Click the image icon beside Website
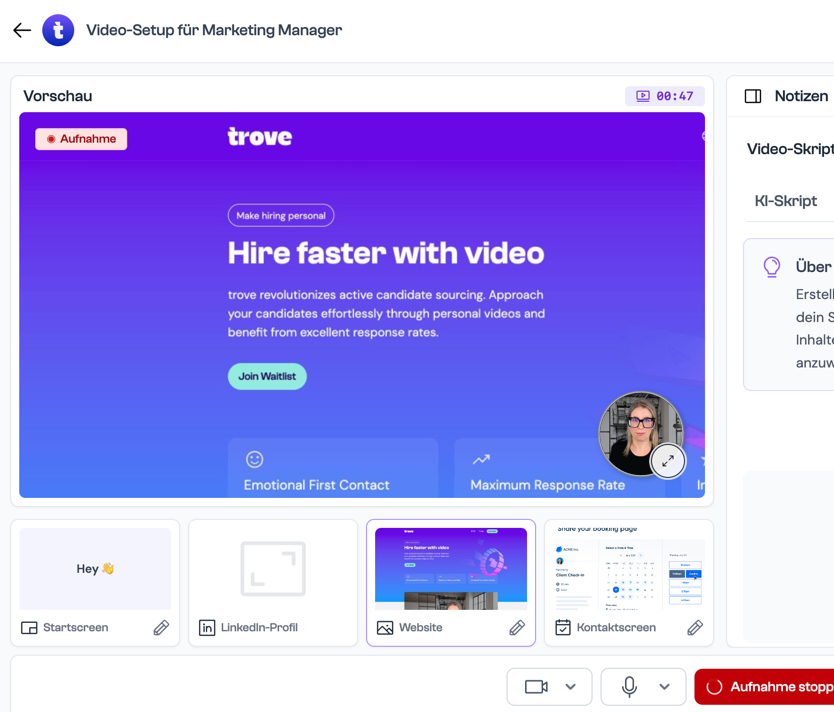The width and height of the screenshot is (834, 712). [385, 628]
